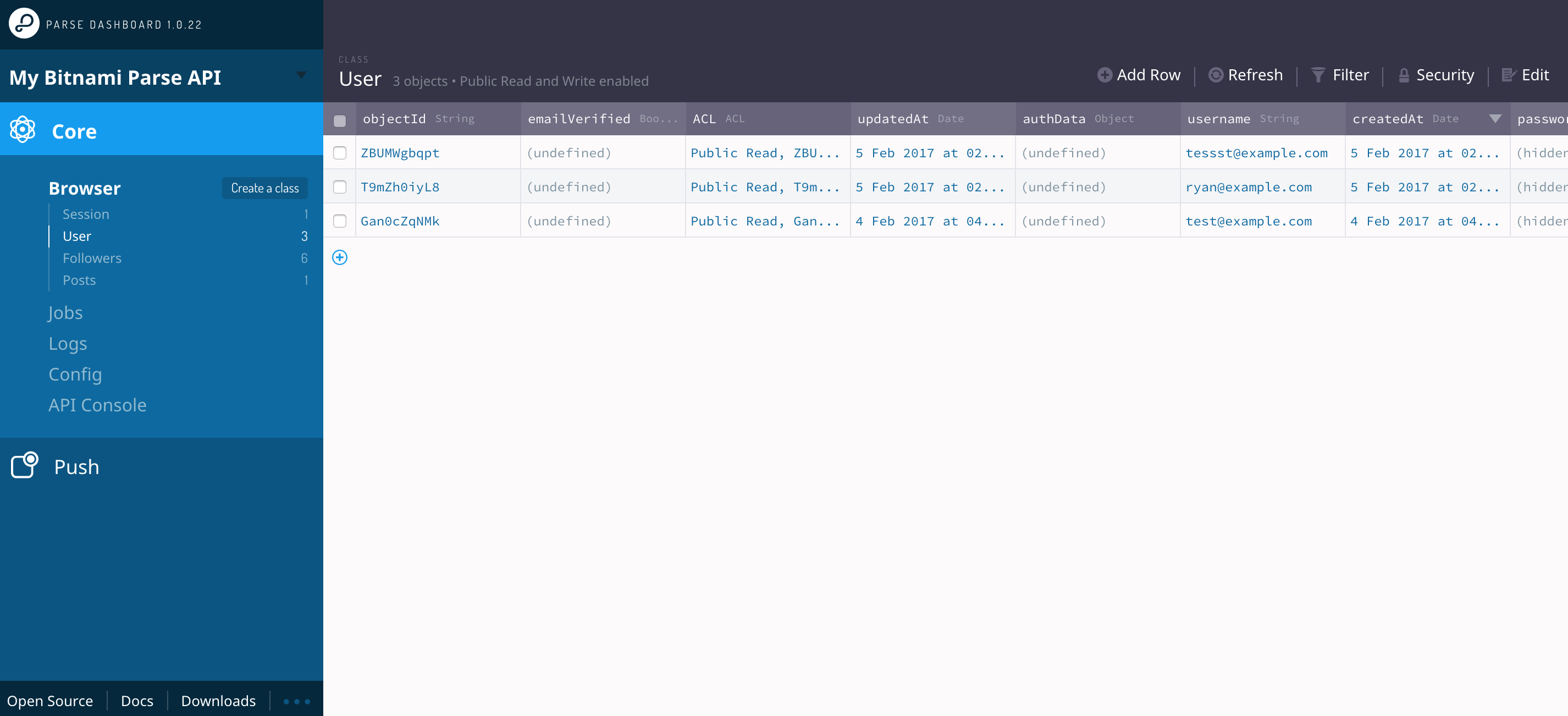
Task: Click the Edit pencil icon
Action: (1509, 75)
